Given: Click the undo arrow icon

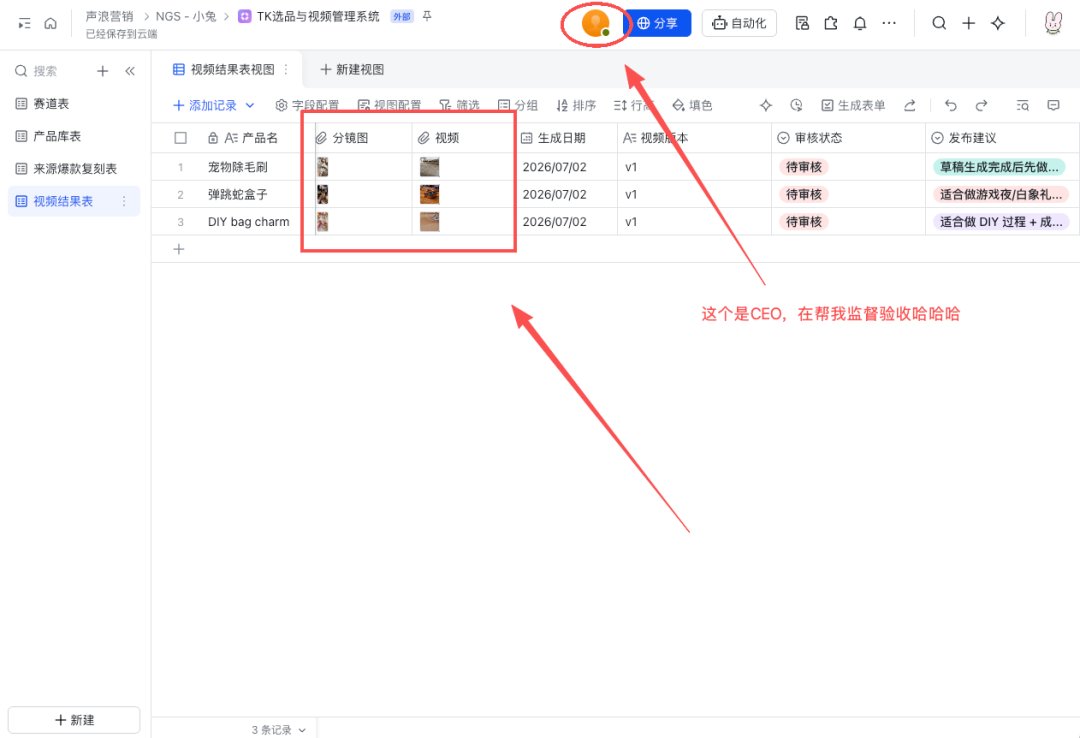Looking at the screenshot, I should 951,105.
